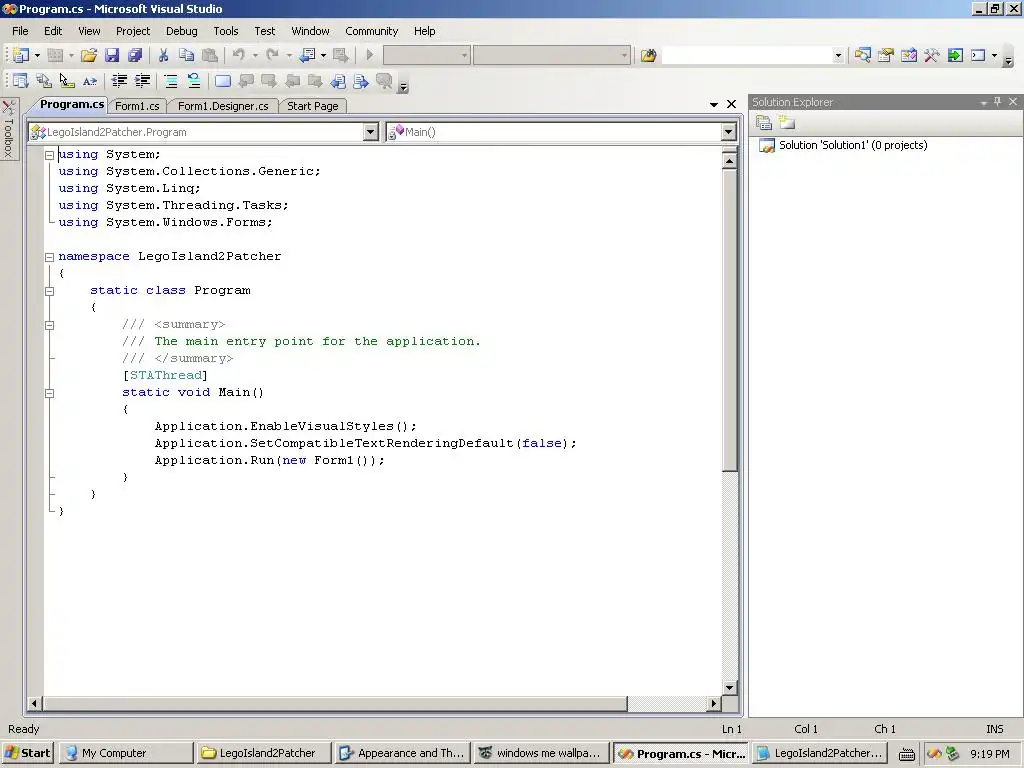Screen dimensions: 1024x768
Task: Open the Main() members dropdown
Action: click(x=729, y=132)
